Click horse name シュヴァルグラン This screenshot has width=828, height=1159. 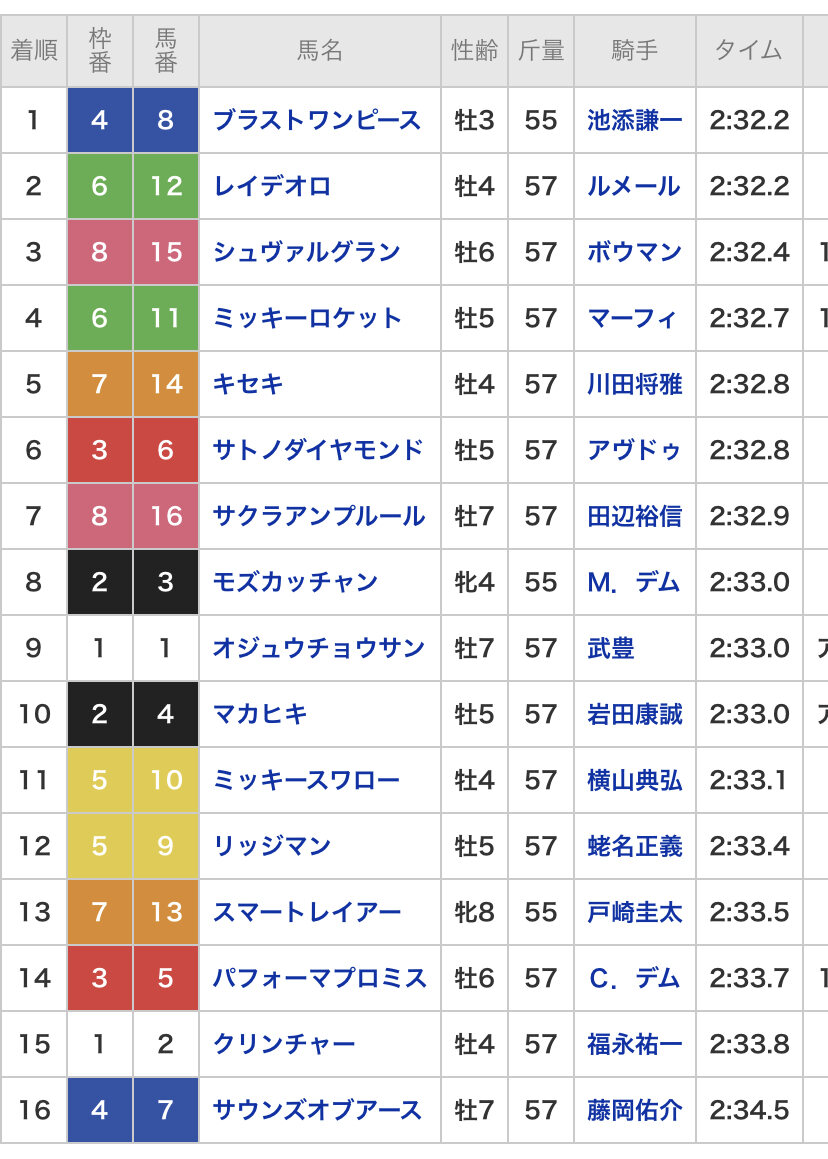tap(306, 252)
